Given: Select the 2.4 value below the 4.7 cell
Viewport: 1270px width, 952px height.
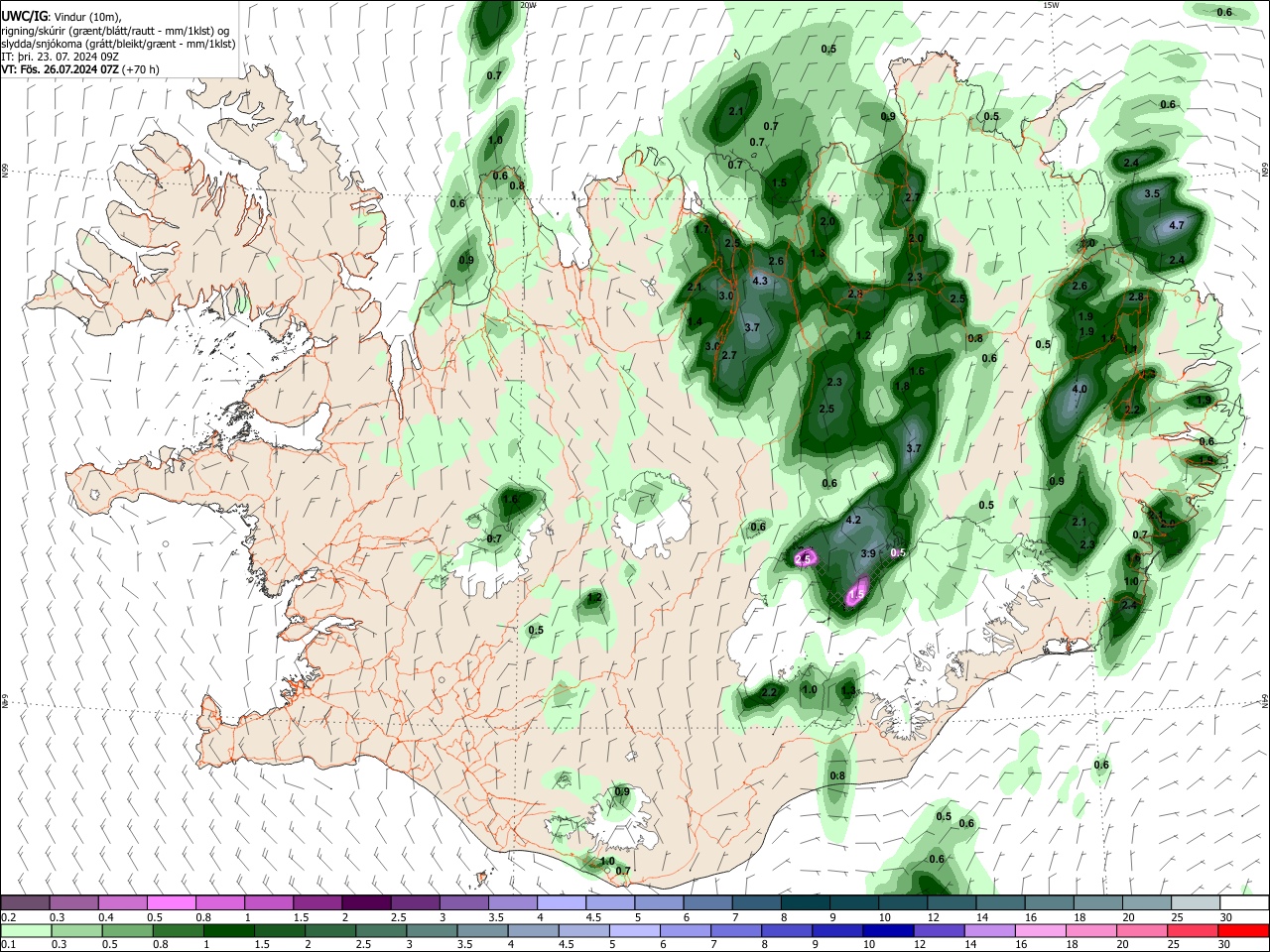Looking at the screenshot, I should pos(1177,260).
